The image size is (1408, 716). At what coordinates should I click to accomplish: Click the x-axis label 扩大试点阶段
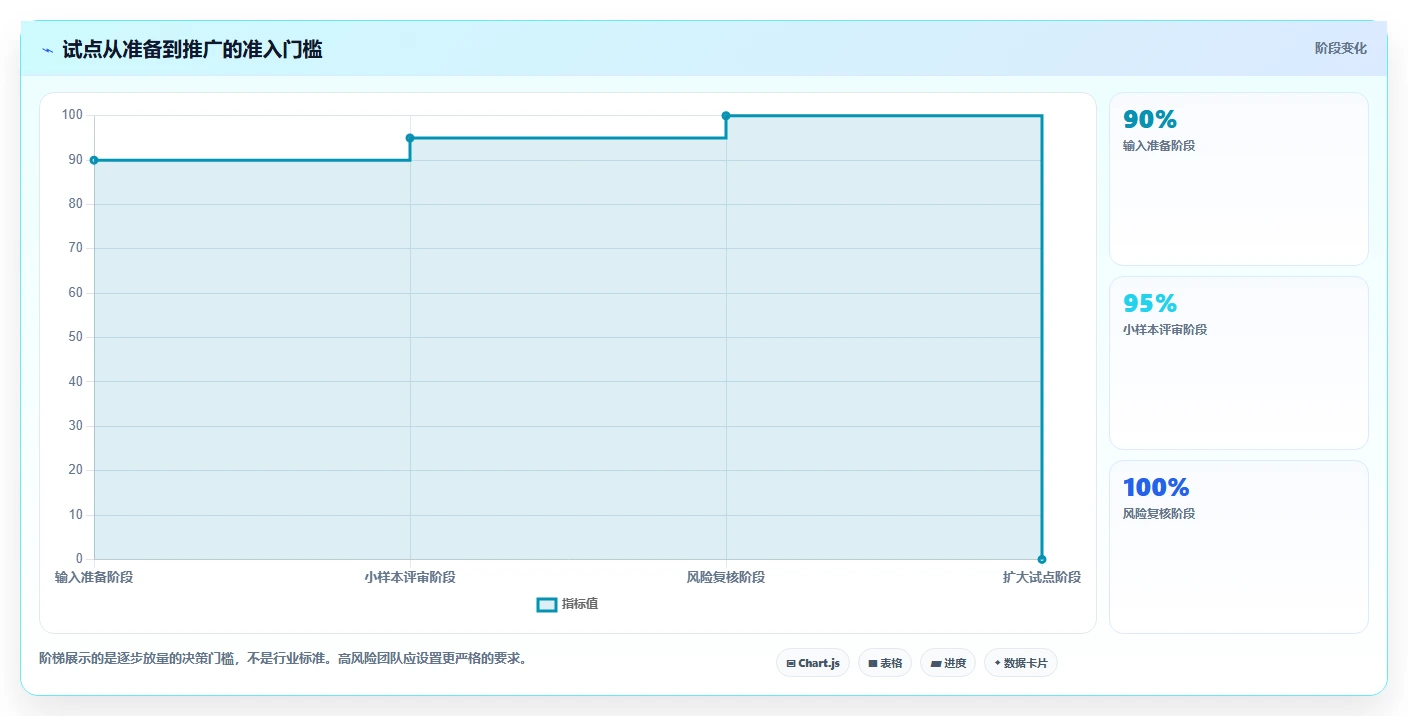pos(1042,578)
